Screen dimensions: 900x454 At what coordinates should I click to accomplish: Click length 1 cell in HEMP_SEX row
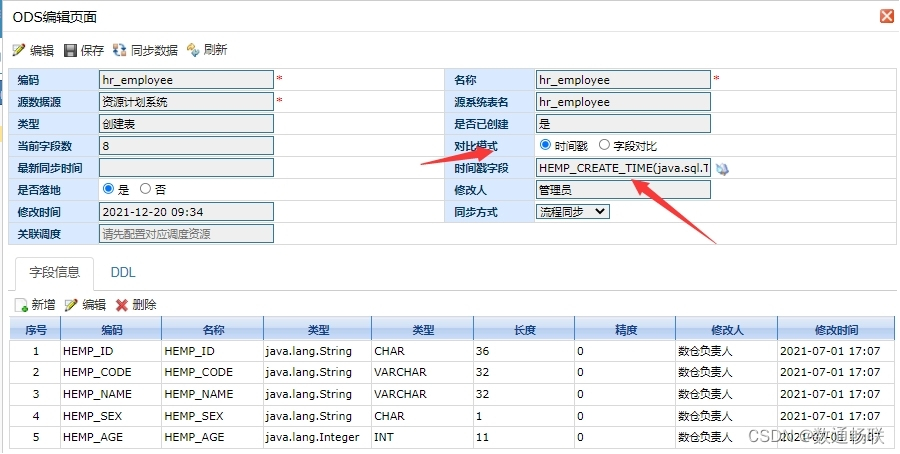(x=524, y=416)
